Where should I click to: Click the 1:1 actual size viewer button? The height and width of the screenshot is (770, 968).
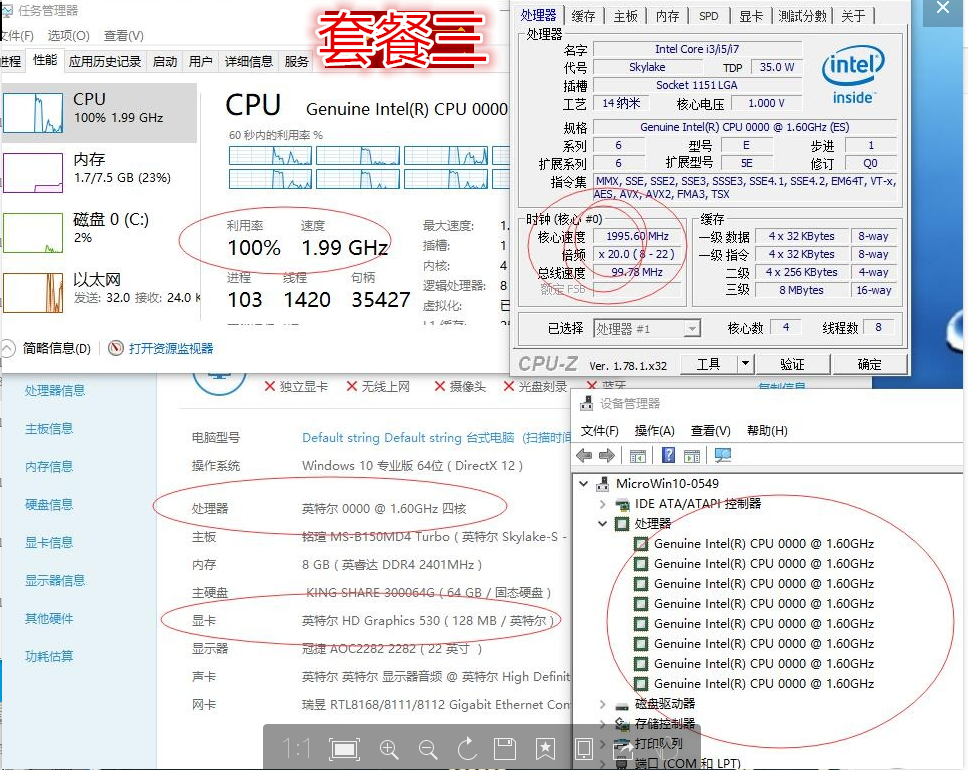(x=297, y=749)
